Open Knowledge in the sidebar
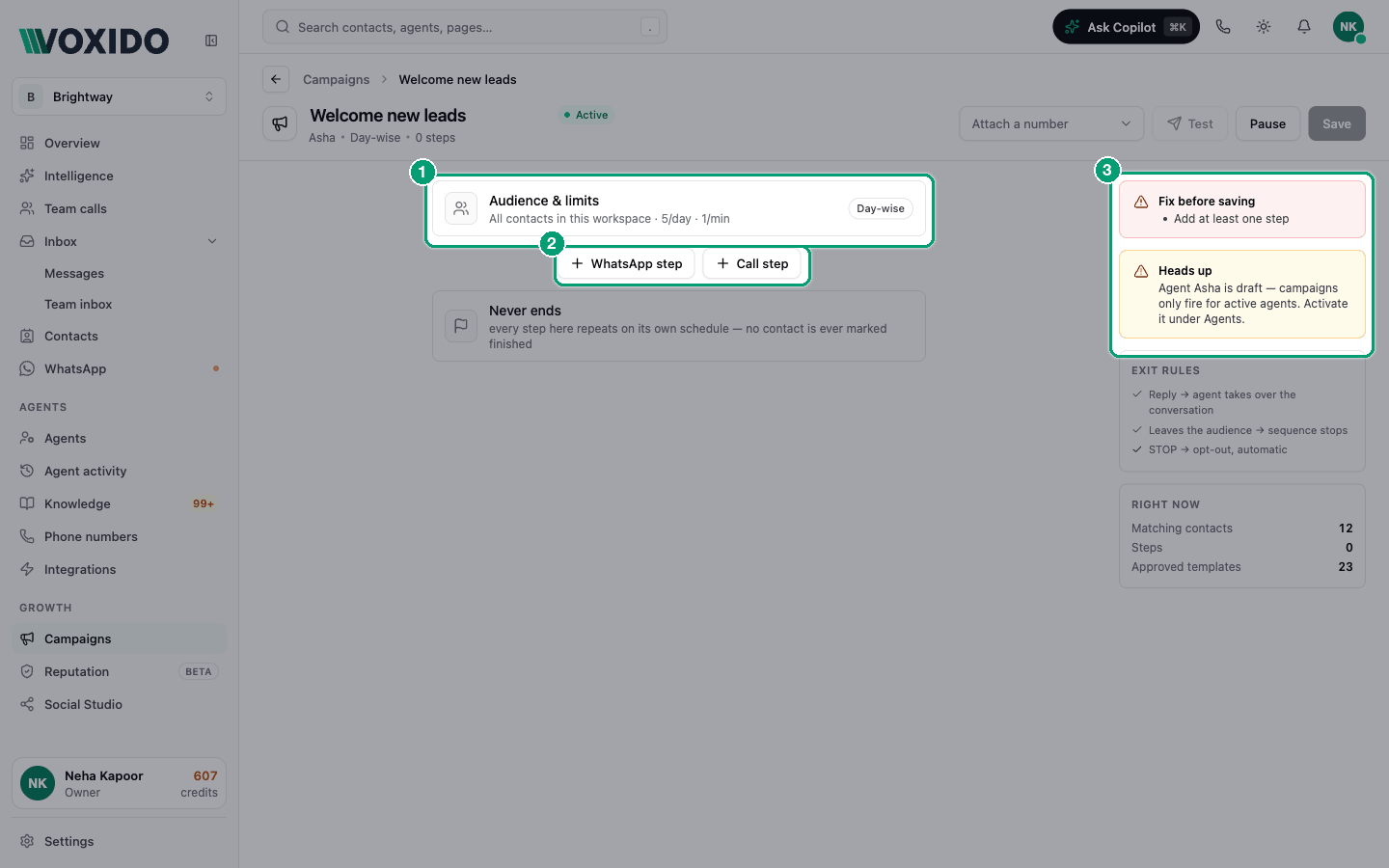1389x868 pixels. (x=119, y=503)
